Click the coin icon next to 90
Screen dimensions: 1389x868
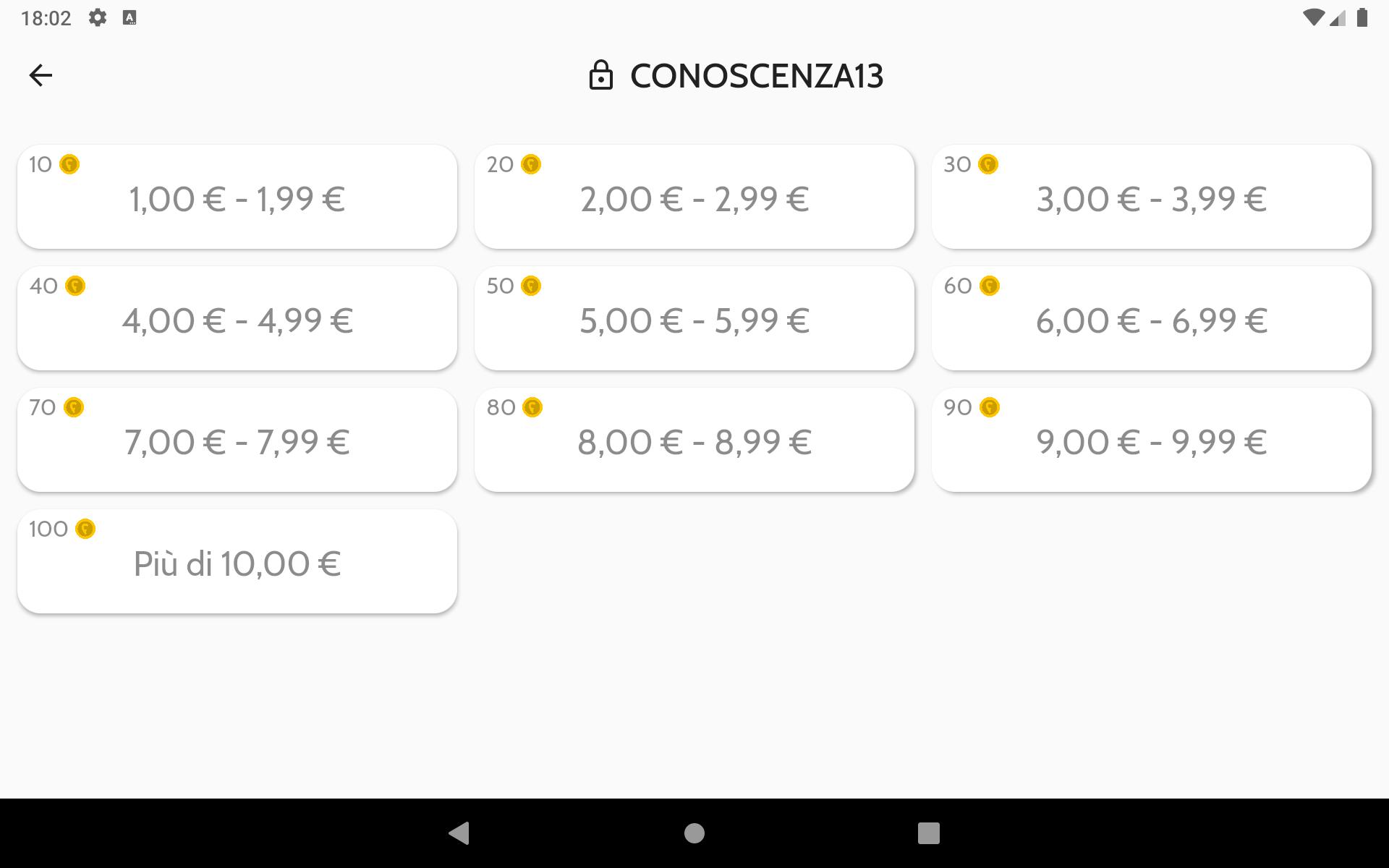coord(989,407)
